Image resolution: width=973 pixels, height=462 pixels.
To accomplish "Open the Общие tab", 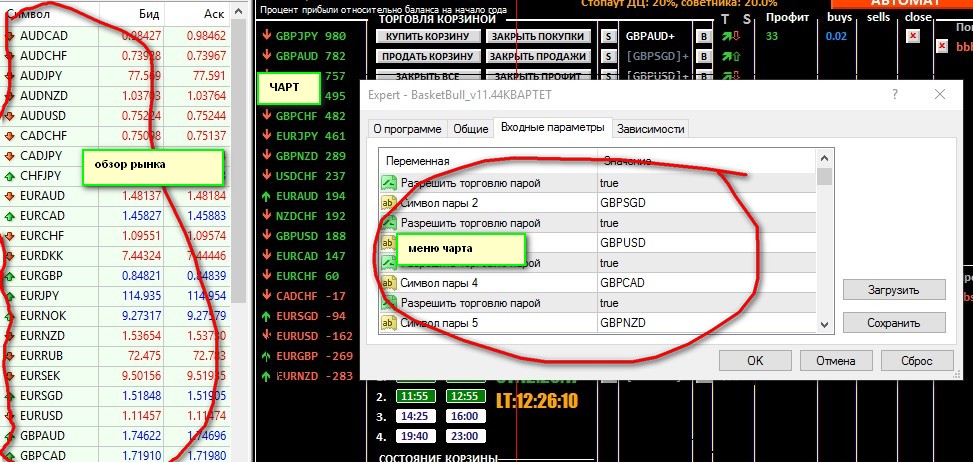I will tap(470, 129).
